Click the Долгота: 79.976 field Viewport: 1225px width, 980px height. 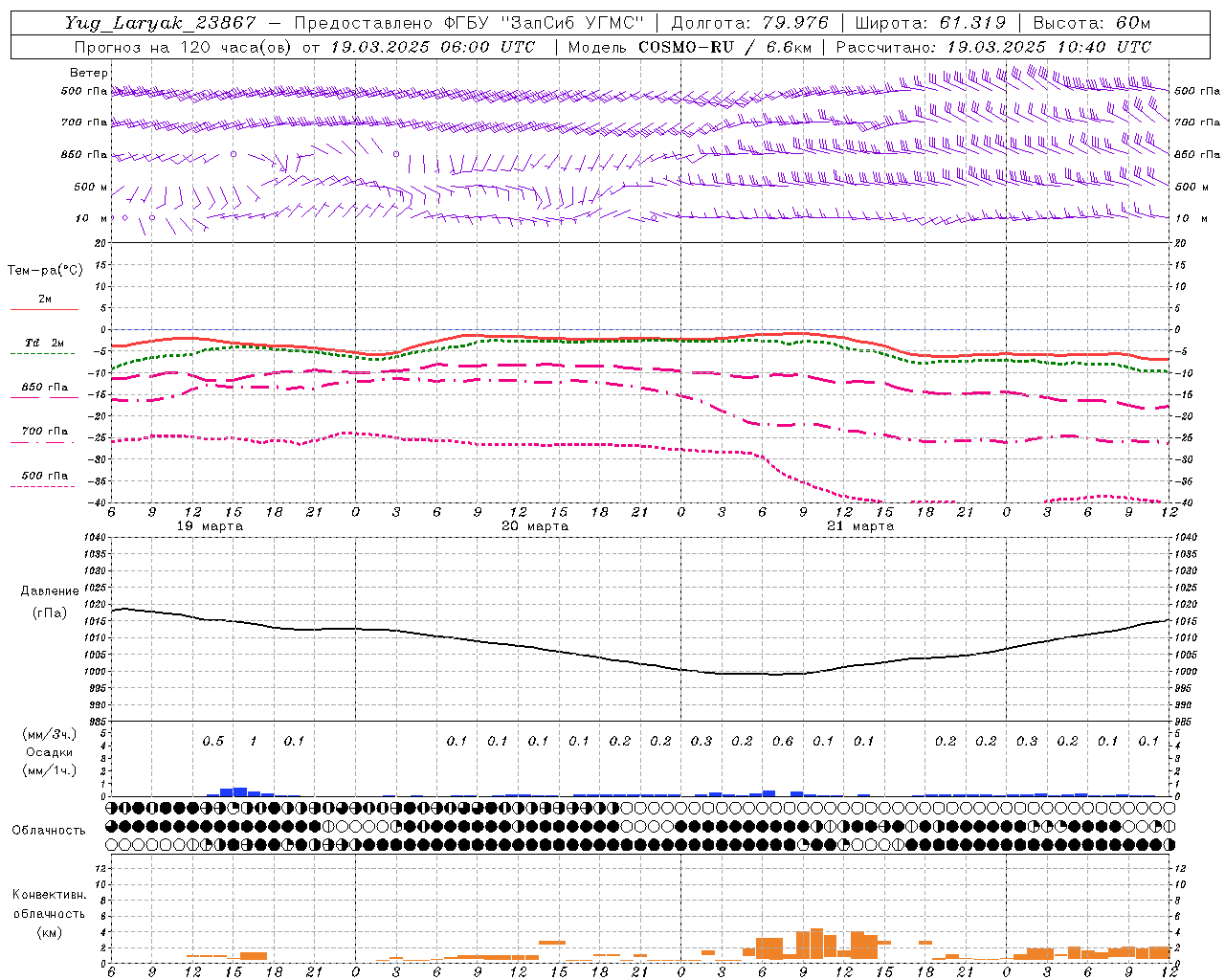[x=750, y=24]
